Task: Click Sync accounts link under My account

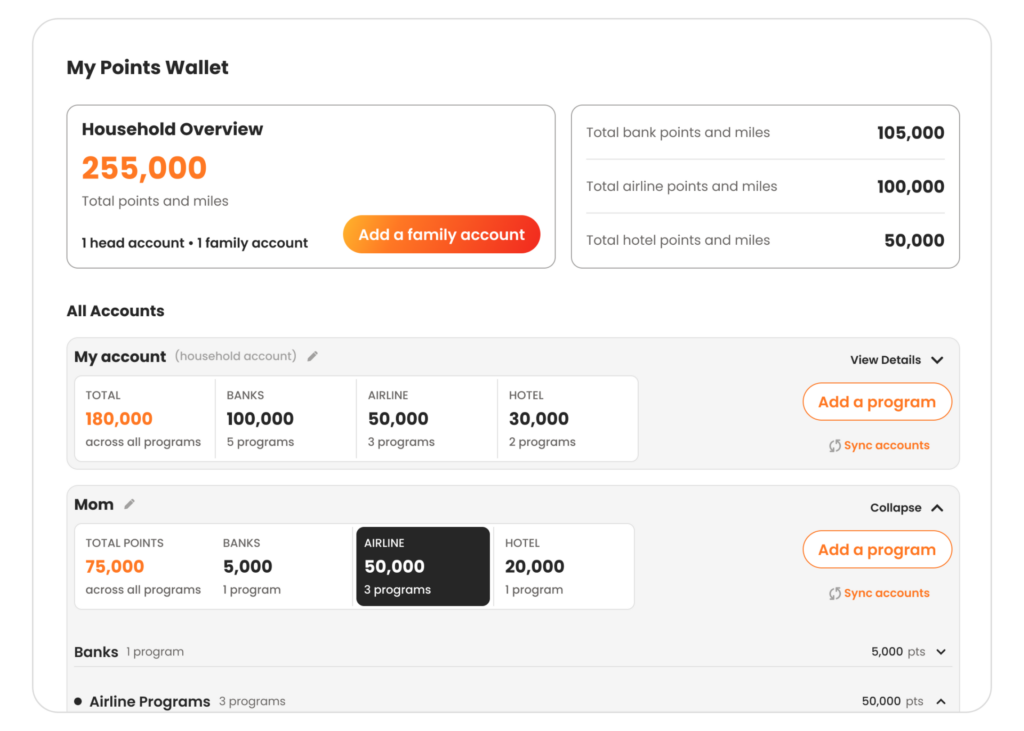Action: click(886, 446)
